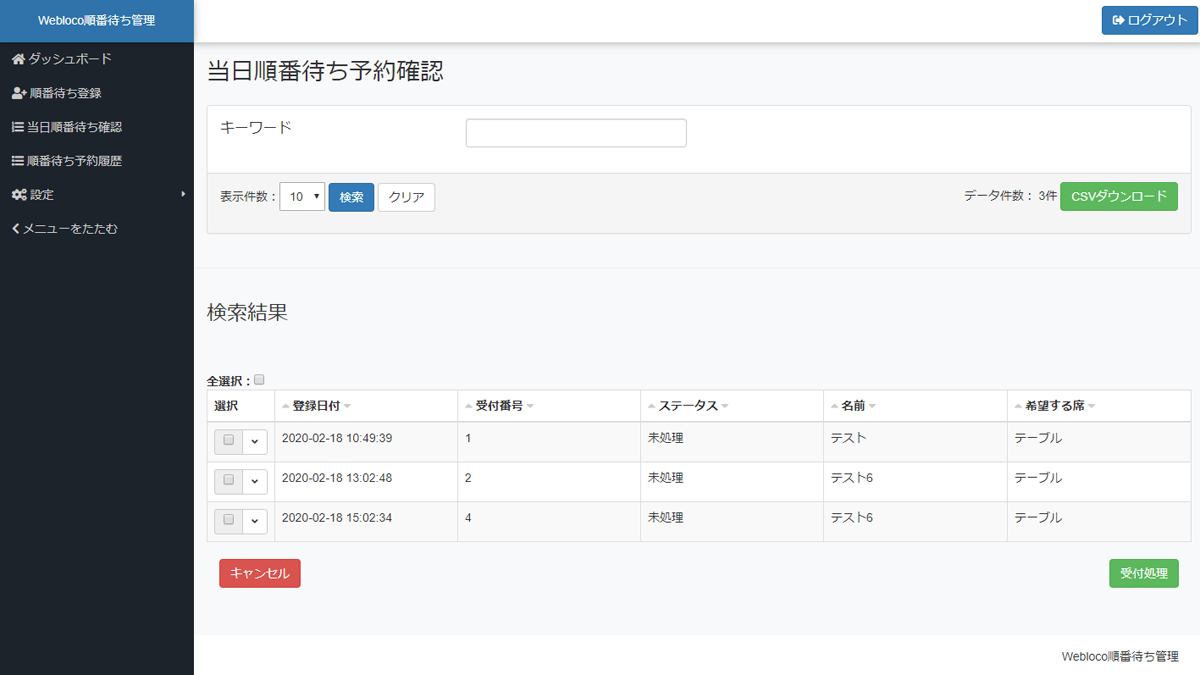Screen dimensions: 1200x675
Task: Open row action dropdown for 15:02:34 entry
Action: pos(254,521)
